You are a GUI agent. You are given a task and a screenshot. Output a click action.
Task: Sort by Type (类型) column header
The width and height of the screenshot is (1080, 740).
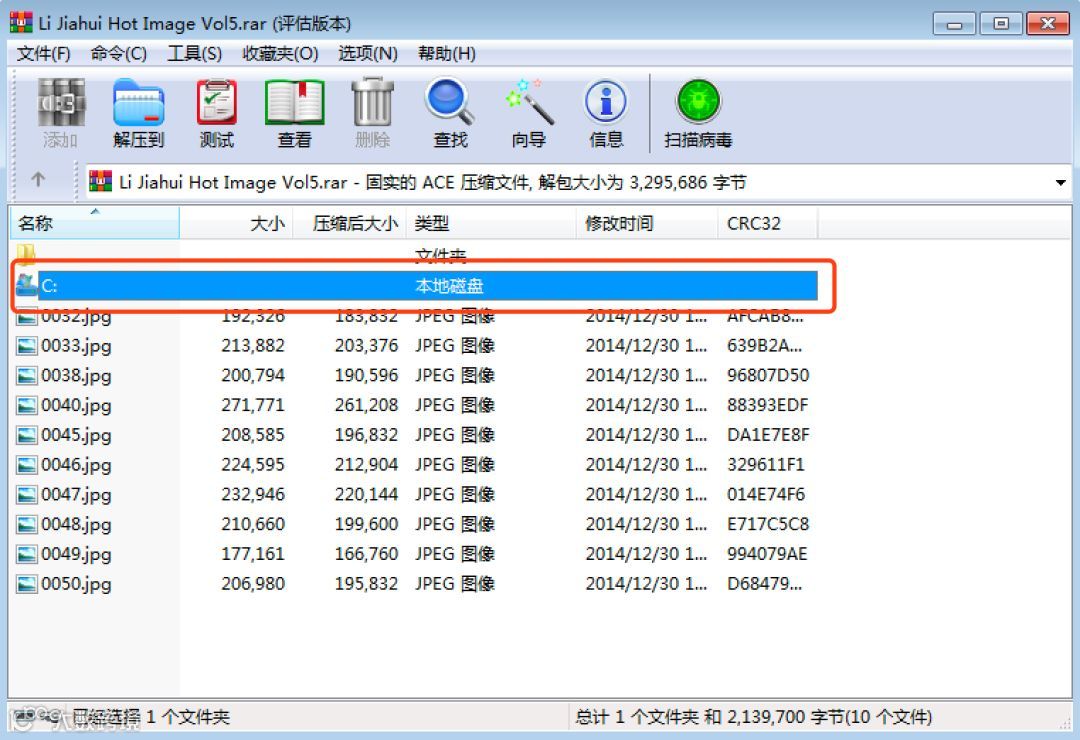point(491,223)
